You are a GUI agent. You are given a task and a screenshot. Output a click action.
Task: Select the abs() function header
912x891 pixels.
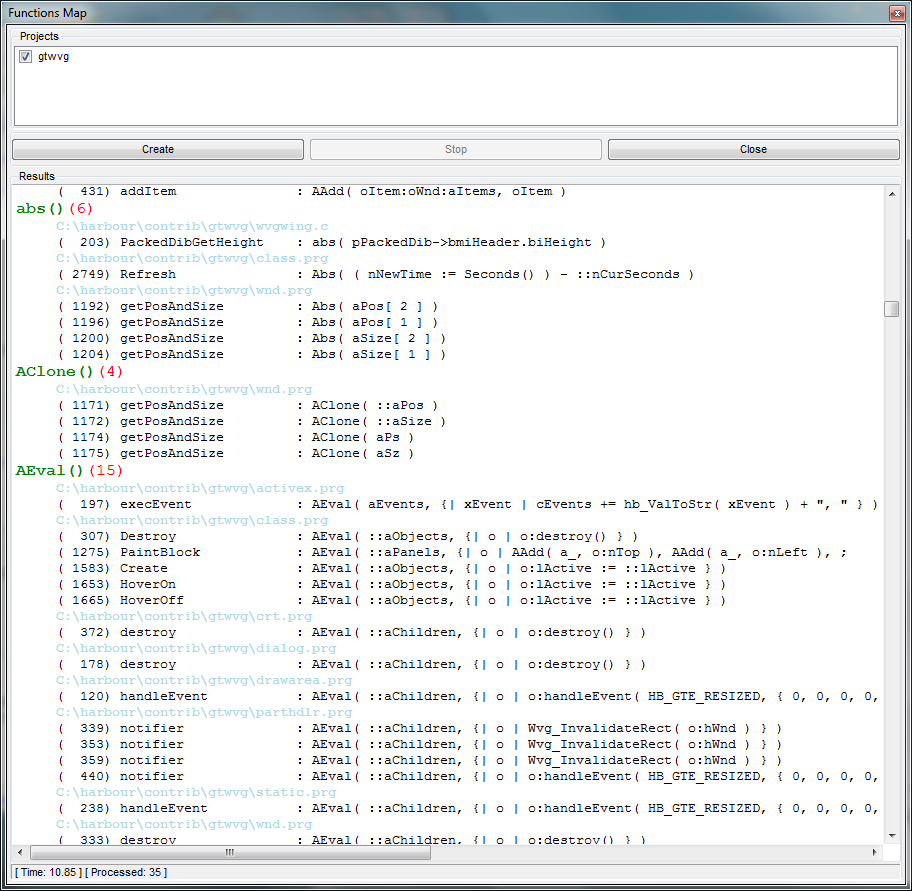40,209
